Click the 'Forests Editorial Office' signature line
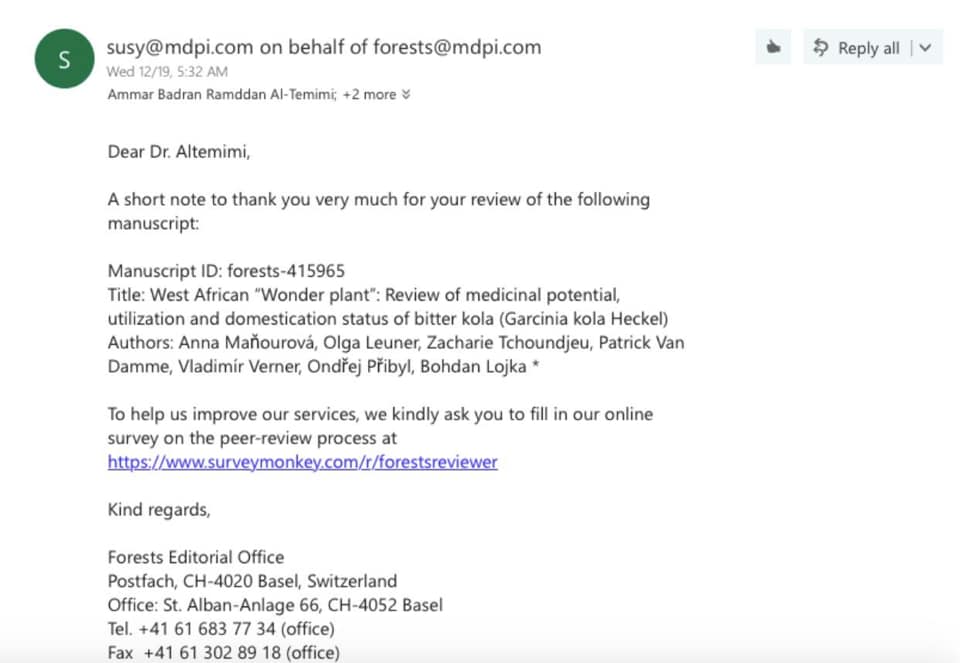 click(x=196, y=557)
